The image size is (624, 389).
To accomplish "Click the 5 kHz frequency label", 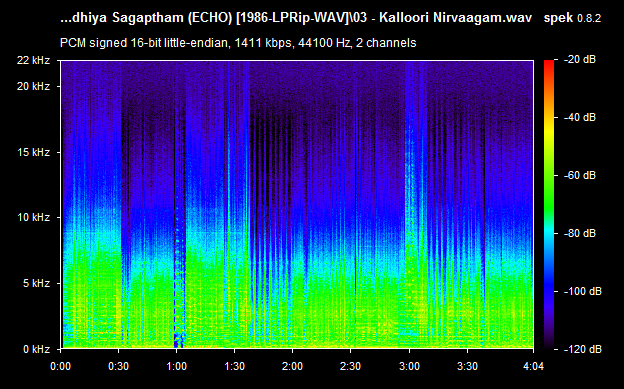I will 36,283.
